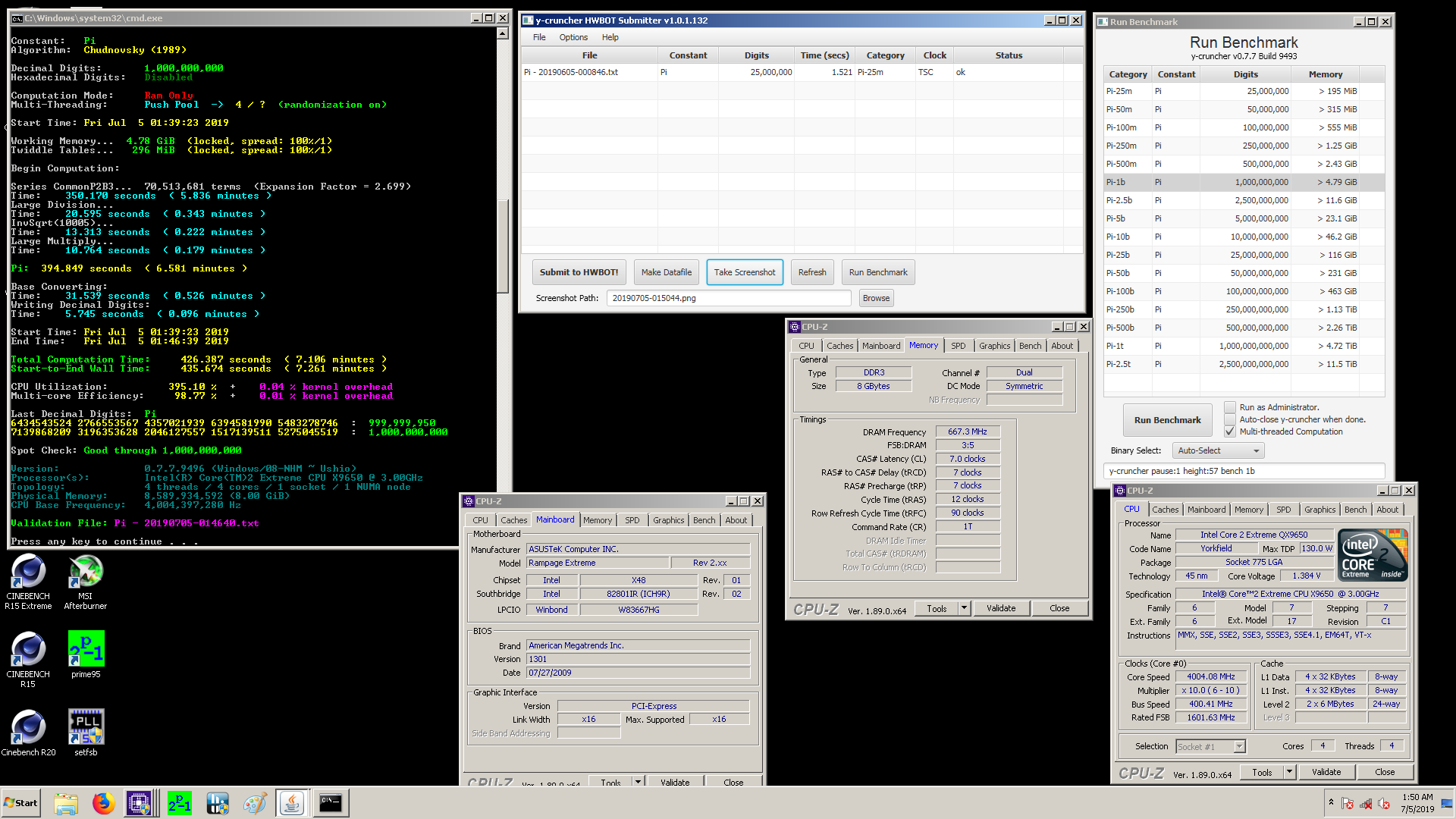The image size is (1456, 819).
Task: Show hidden system tray icons
Action: pyautogui.click(x=1330, y=802)
